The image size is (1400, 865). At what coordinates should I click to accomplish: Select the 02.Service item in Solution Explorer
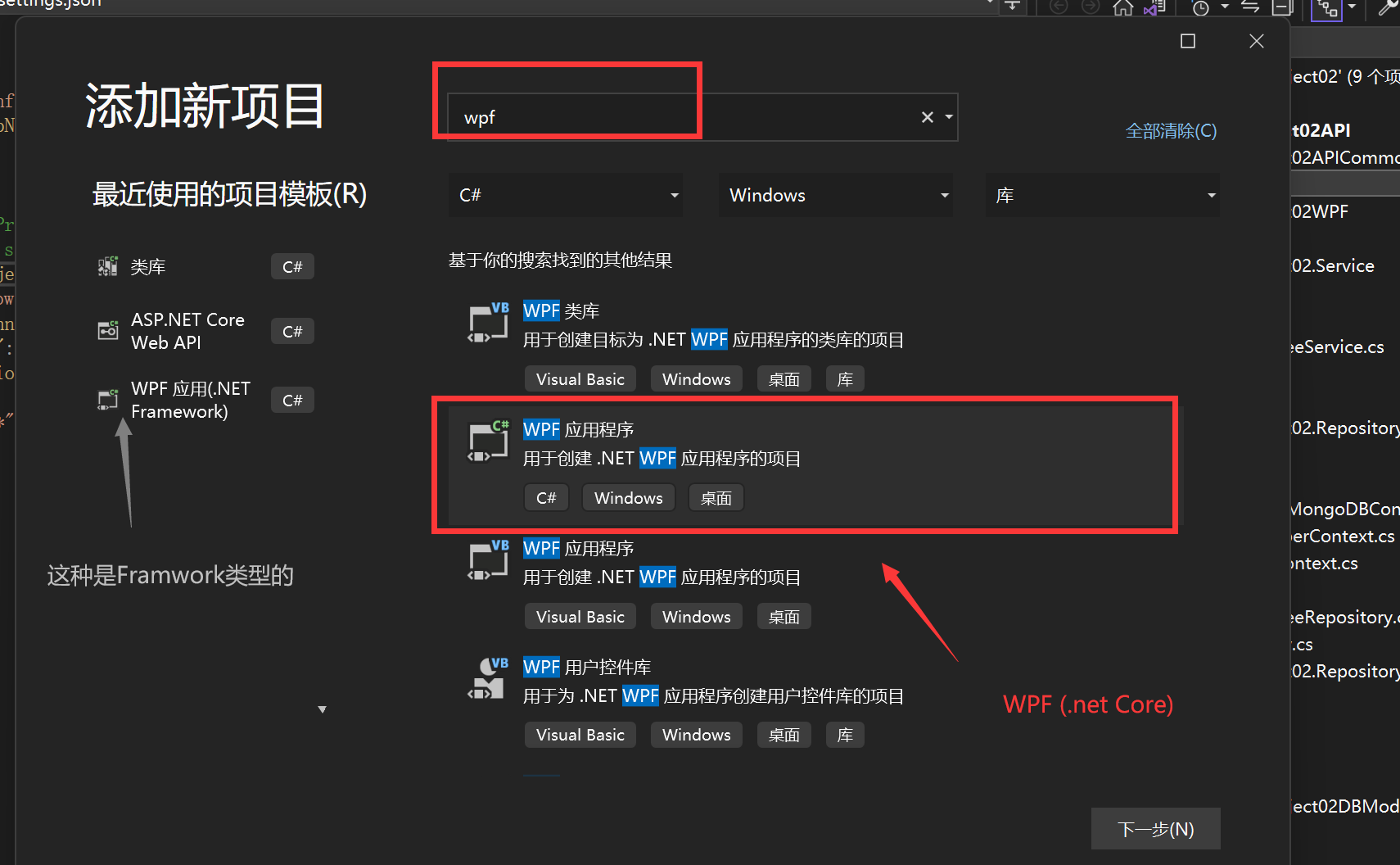pyautogui.click(x=1333, y=265)
